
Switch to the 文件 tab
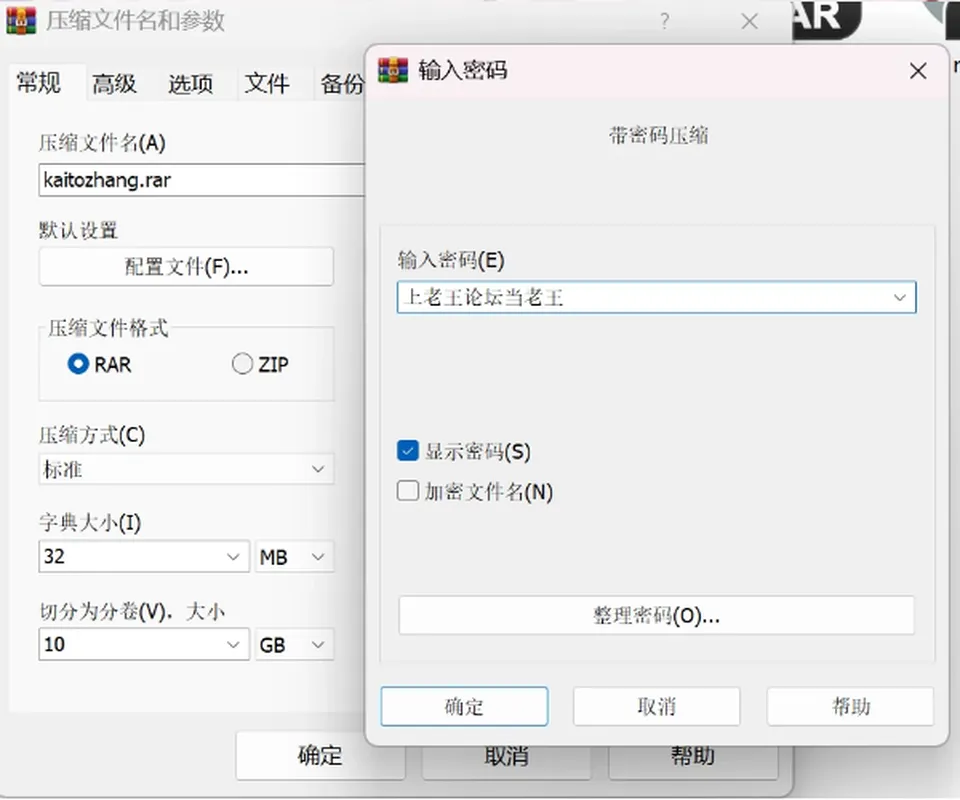pyautogui.click(x=267, y=84)
